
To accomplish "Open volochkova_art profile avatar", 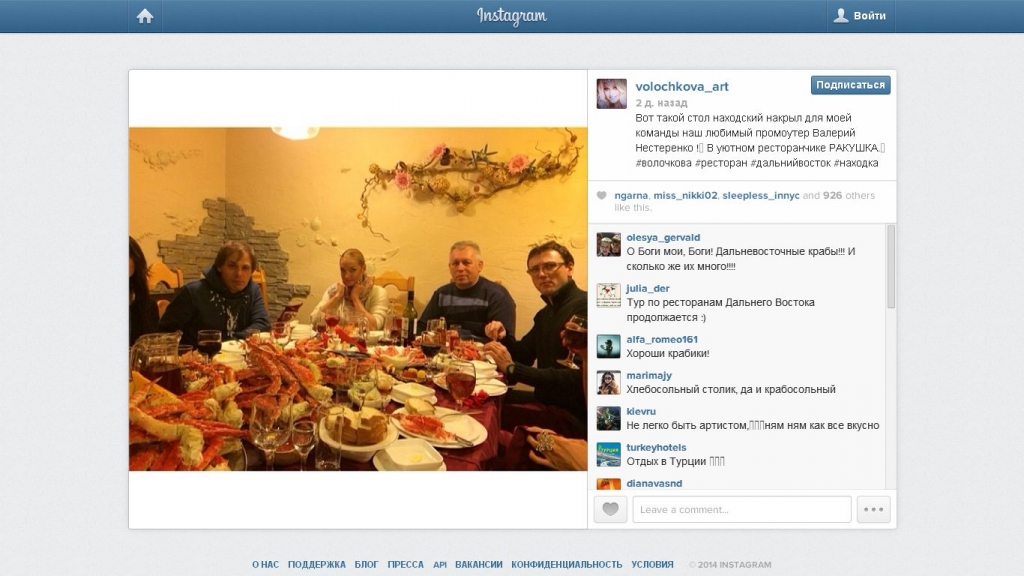I will point(611,93).
